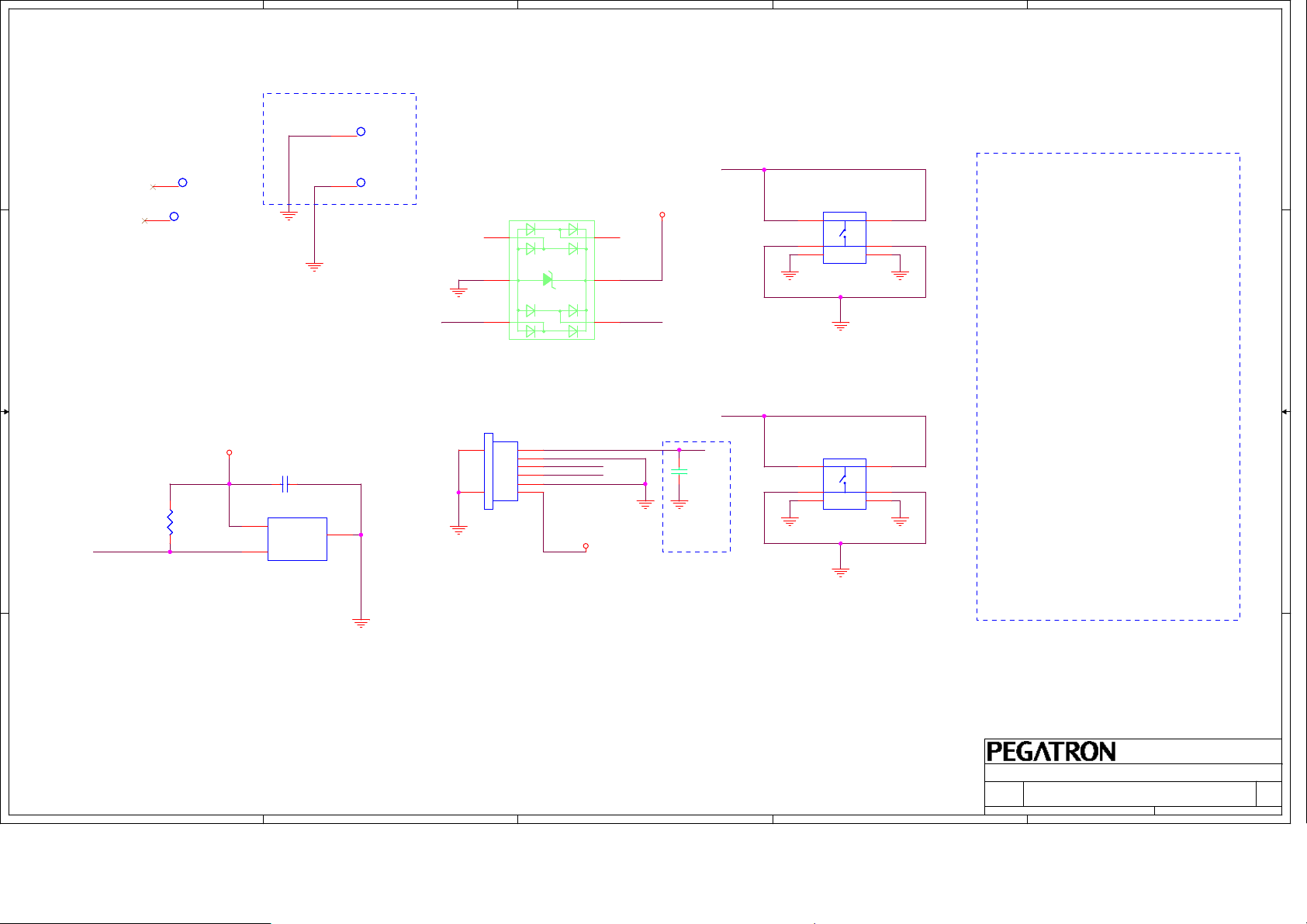Click red power node above resistor circuit
Screen dimensions: 1307x924
click(x=229, y=452)
